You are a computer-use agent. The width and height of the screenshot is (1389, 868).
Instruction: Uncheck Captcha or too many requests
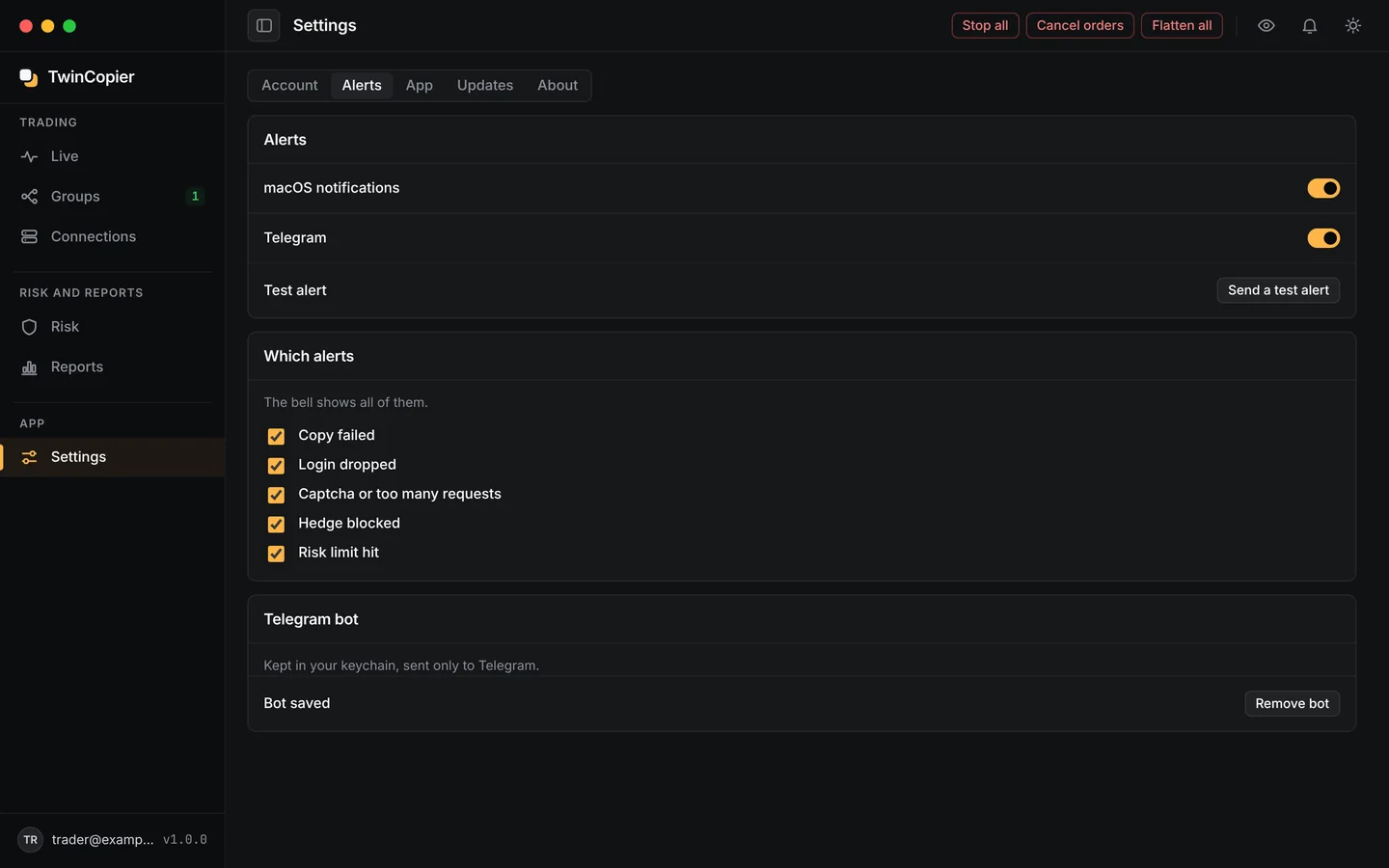click(276, 495)
